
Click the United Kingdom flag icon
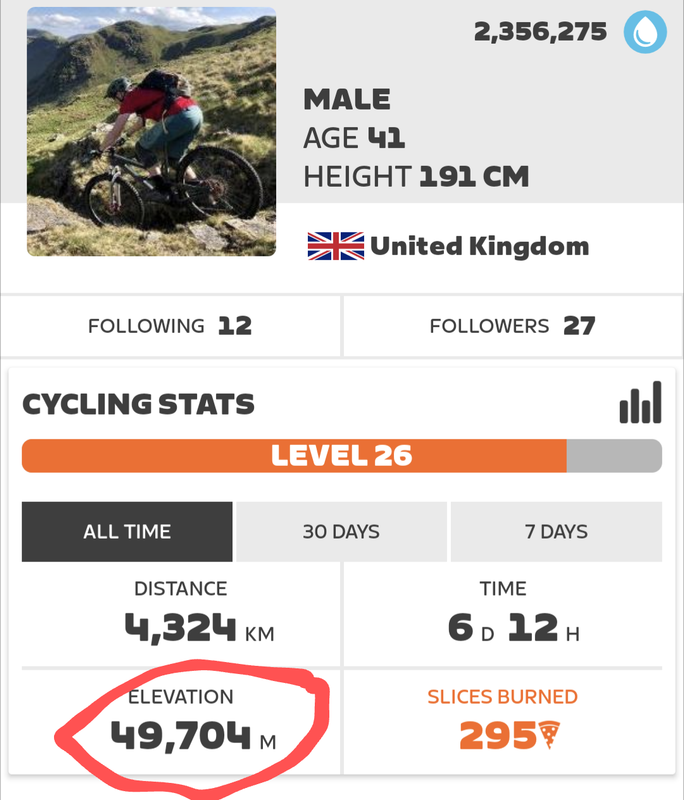tap(335, 246)
